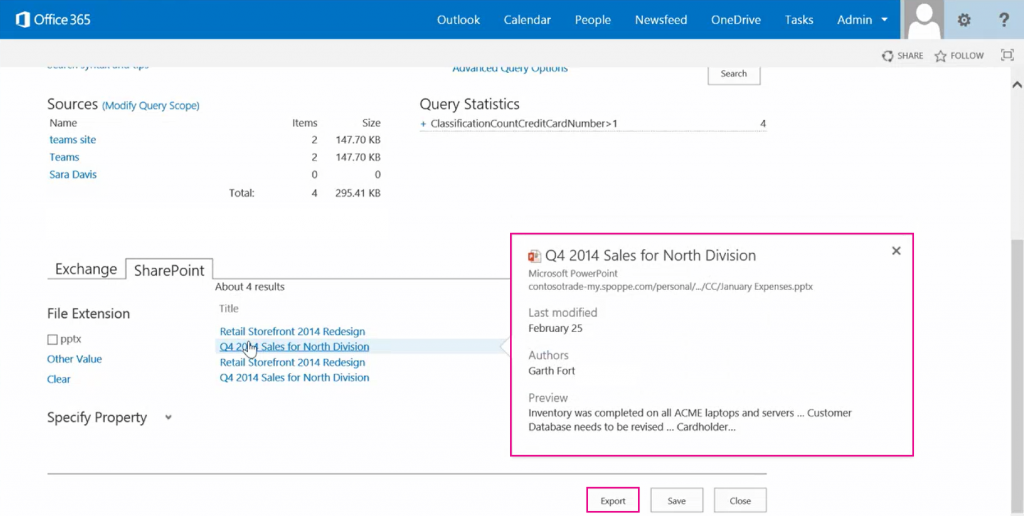1024x516 pixels.
Task: Switch to the Exchange tab
Action: 86,269
